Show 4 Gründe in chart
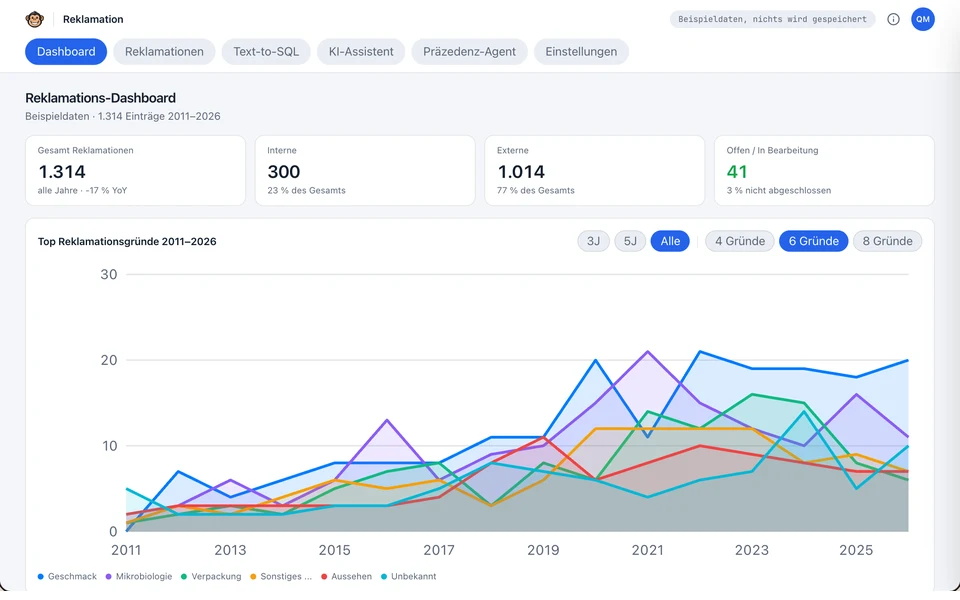The height and width of the screenshot is (600, 960). [740, 241]
